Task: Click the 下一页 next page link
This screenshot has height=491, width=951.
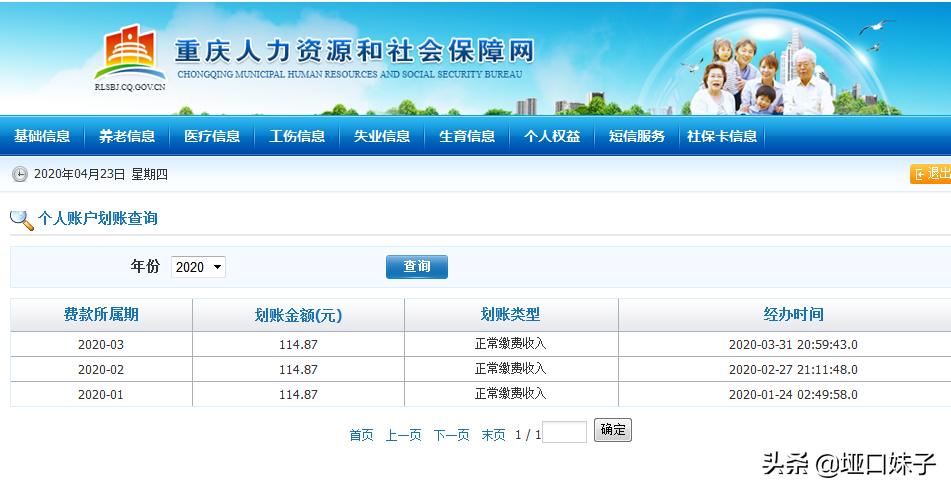Action: (451, 435)
